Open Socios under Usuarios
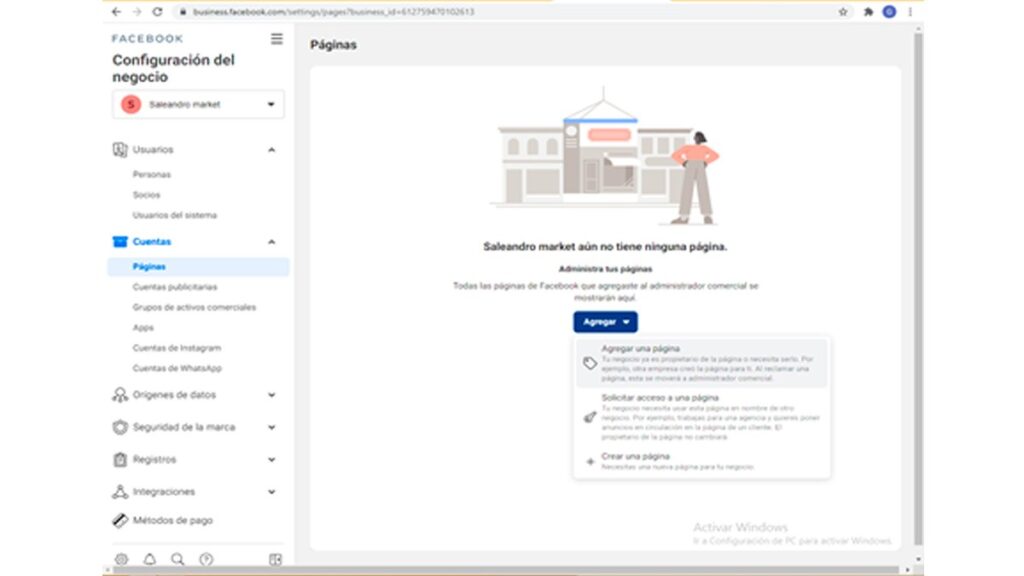1024x576 pixels. click(146, 195)
